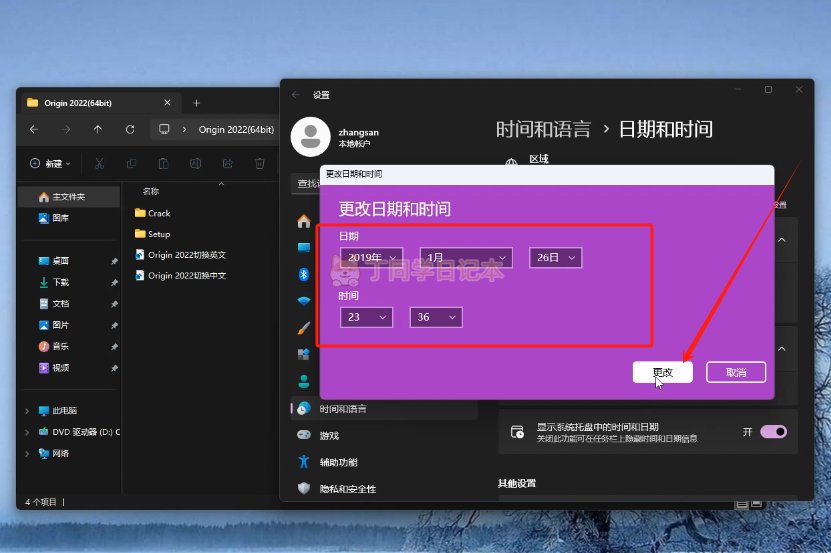Select 游戏 in the Settings sidebar
The image size is (831, 553).
(x=329, y=435)
